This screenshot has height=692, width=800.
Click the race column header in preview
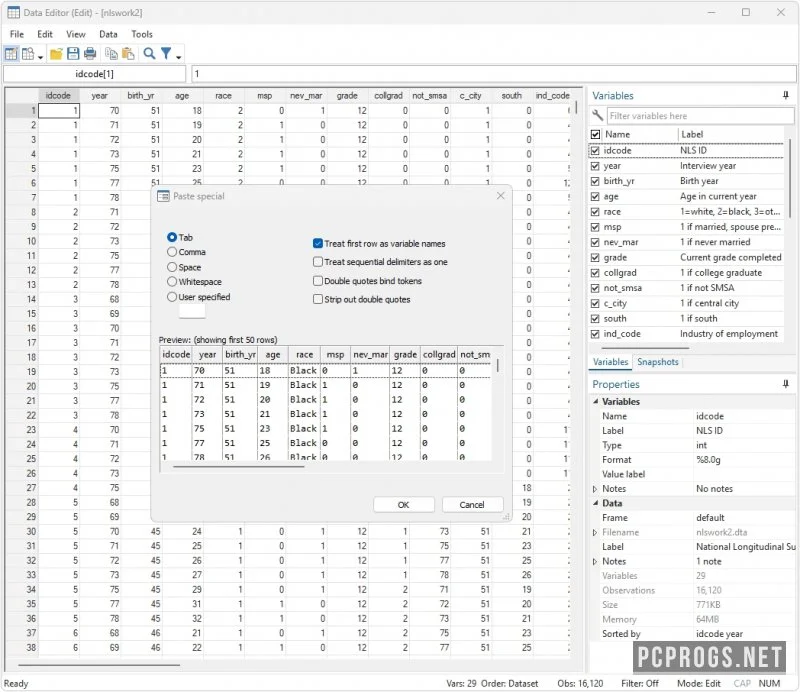(305, 354)
